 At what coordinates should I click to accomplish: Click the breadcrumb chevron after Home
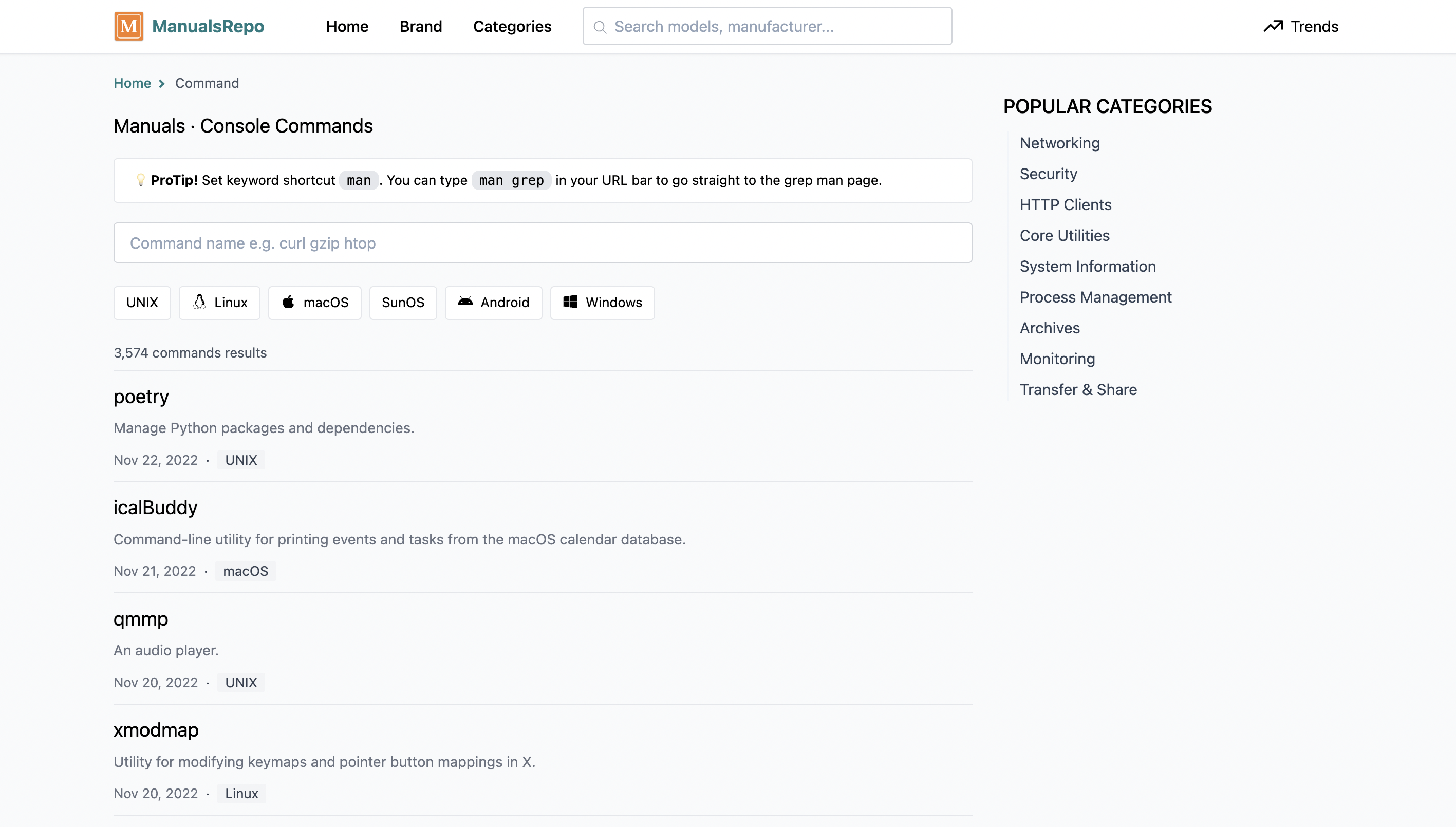162,84
